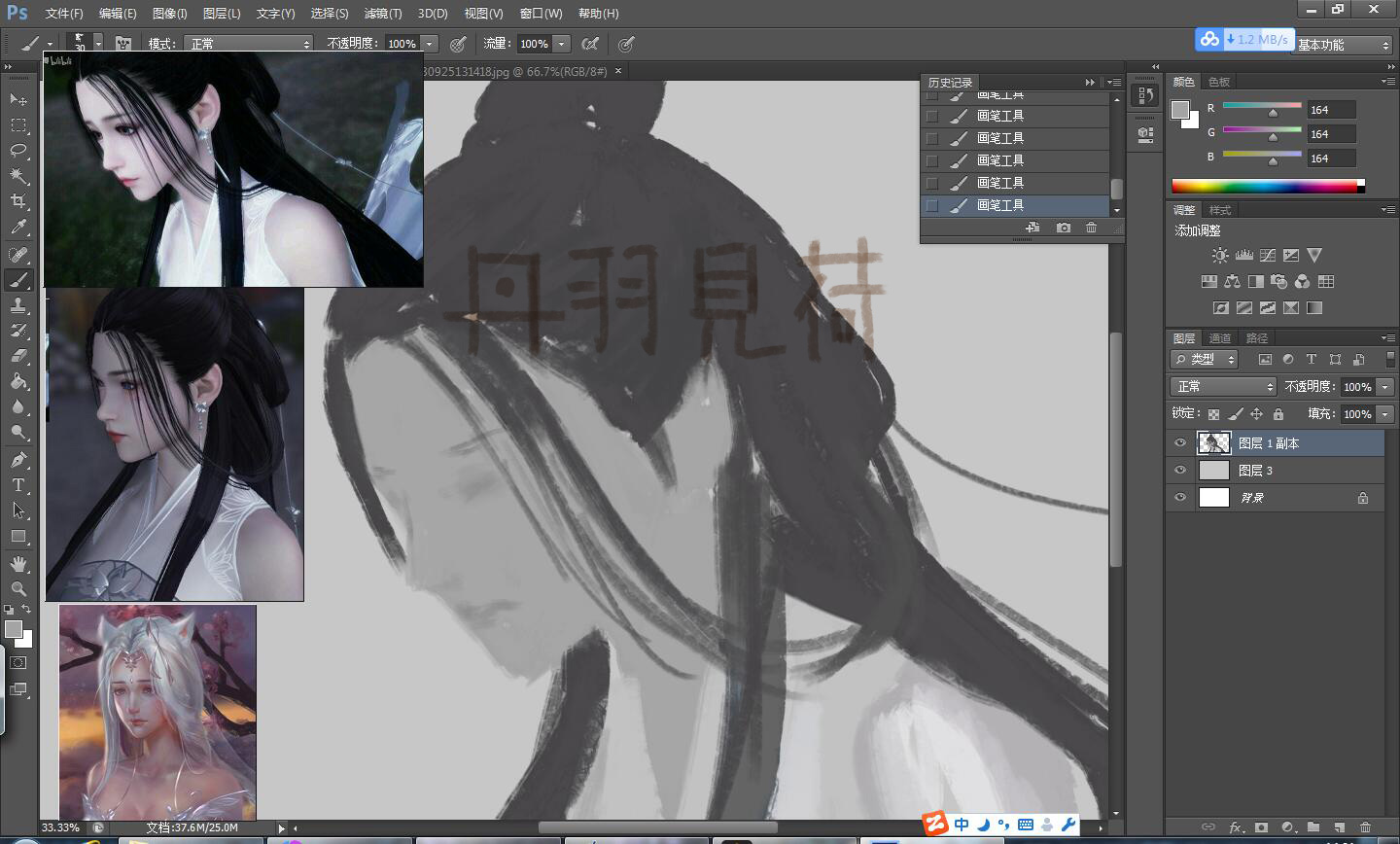Hide the 图层 1 副本 layer
The height and width of the screenshot is (844, 1400).
click(x=1180, y=443)
